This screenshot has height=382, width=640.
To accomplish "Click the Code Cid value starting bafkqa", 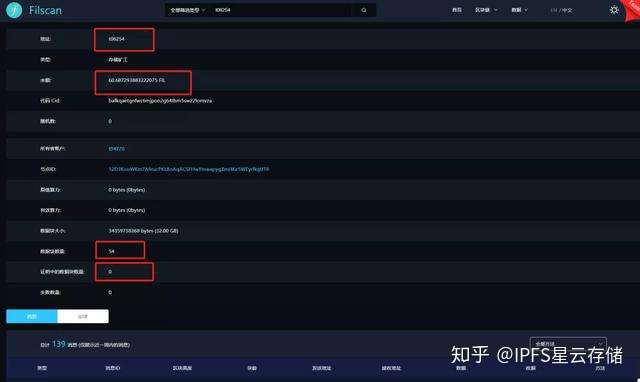I will (x=160, y=100).
